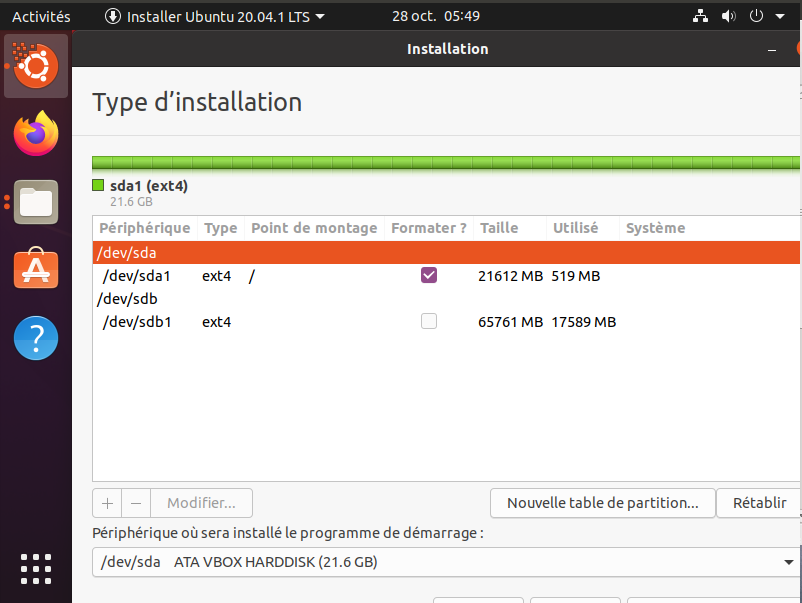
Task: Click the volume speaker icon
Action: (x=728, y=16)
